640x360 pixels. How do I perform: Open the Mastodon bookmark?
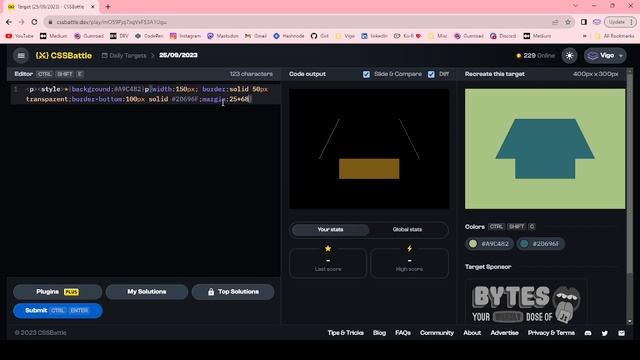coord(222,36)
